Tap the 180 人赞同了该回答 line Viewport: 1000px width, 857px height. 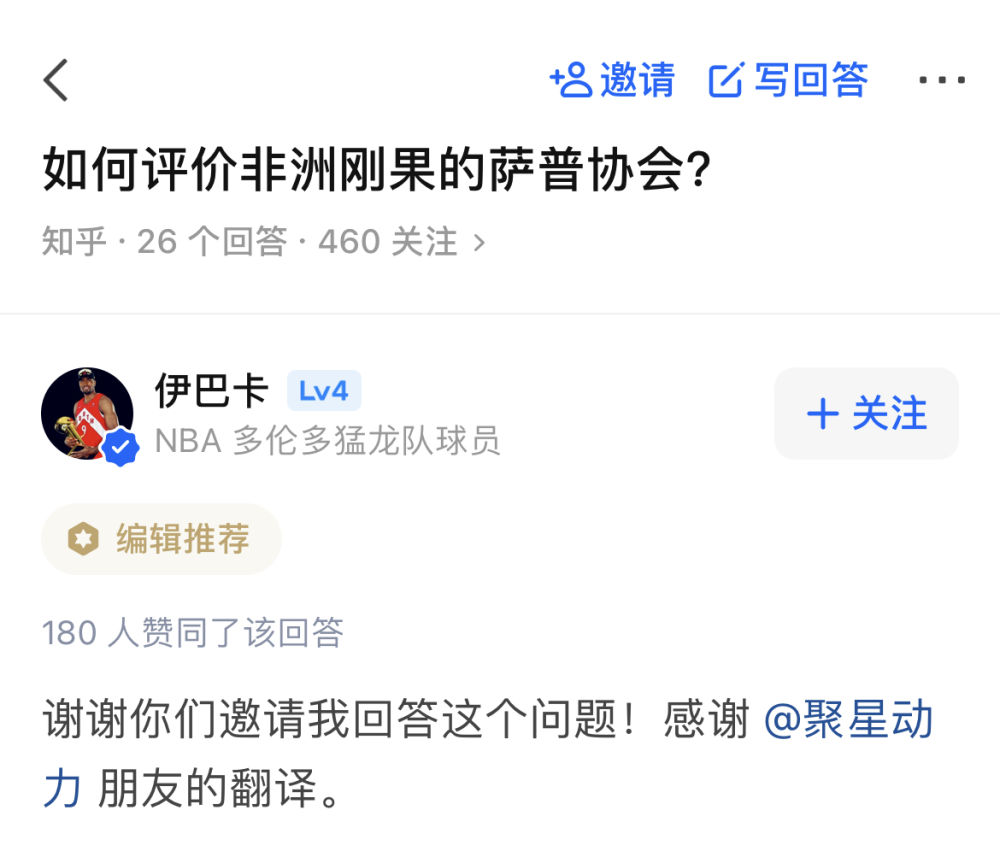pyautogui.click(x=193, y=633)
